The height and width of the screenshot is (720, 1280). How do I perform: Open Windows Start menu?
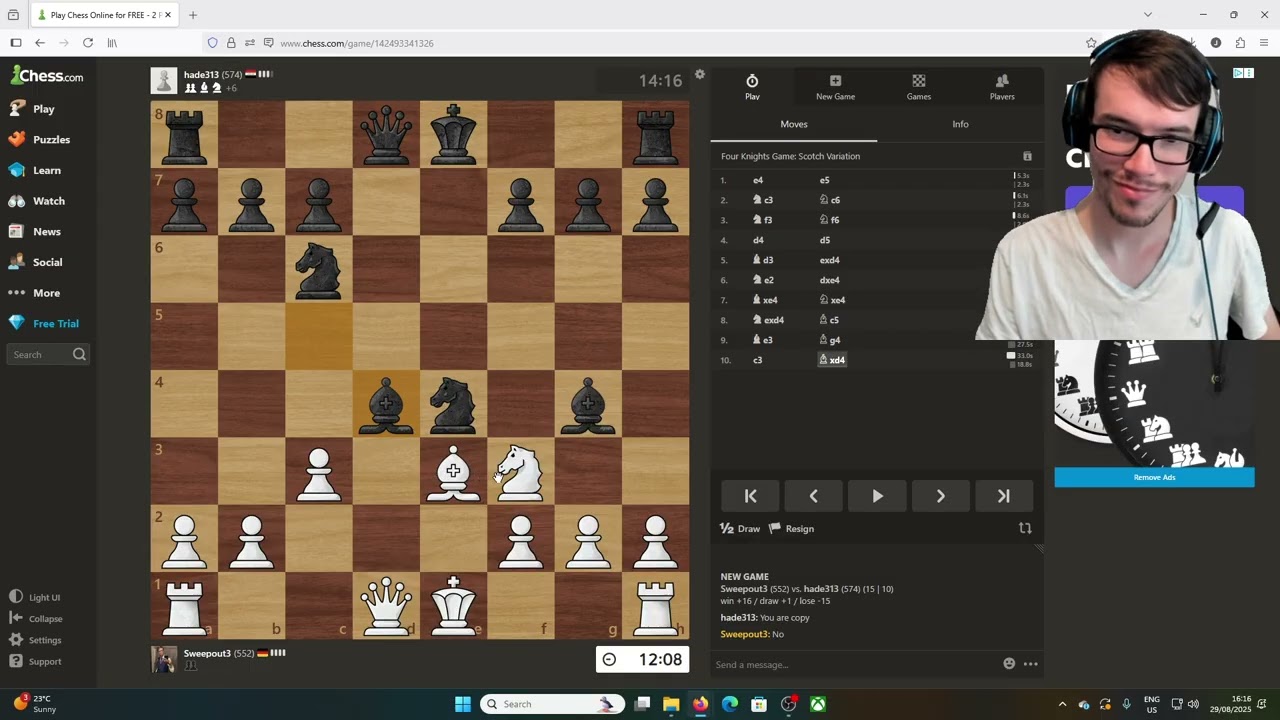[463, 704]
